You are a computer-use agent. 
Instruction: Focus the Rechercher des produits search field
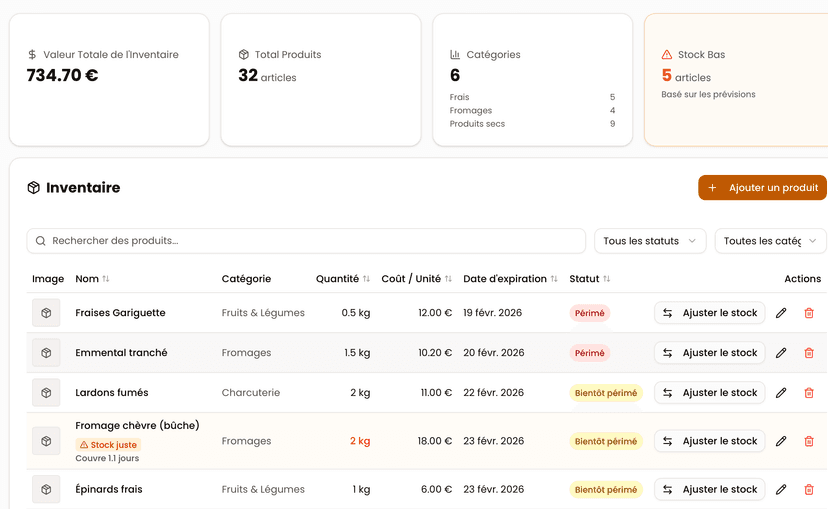point(306,241)
